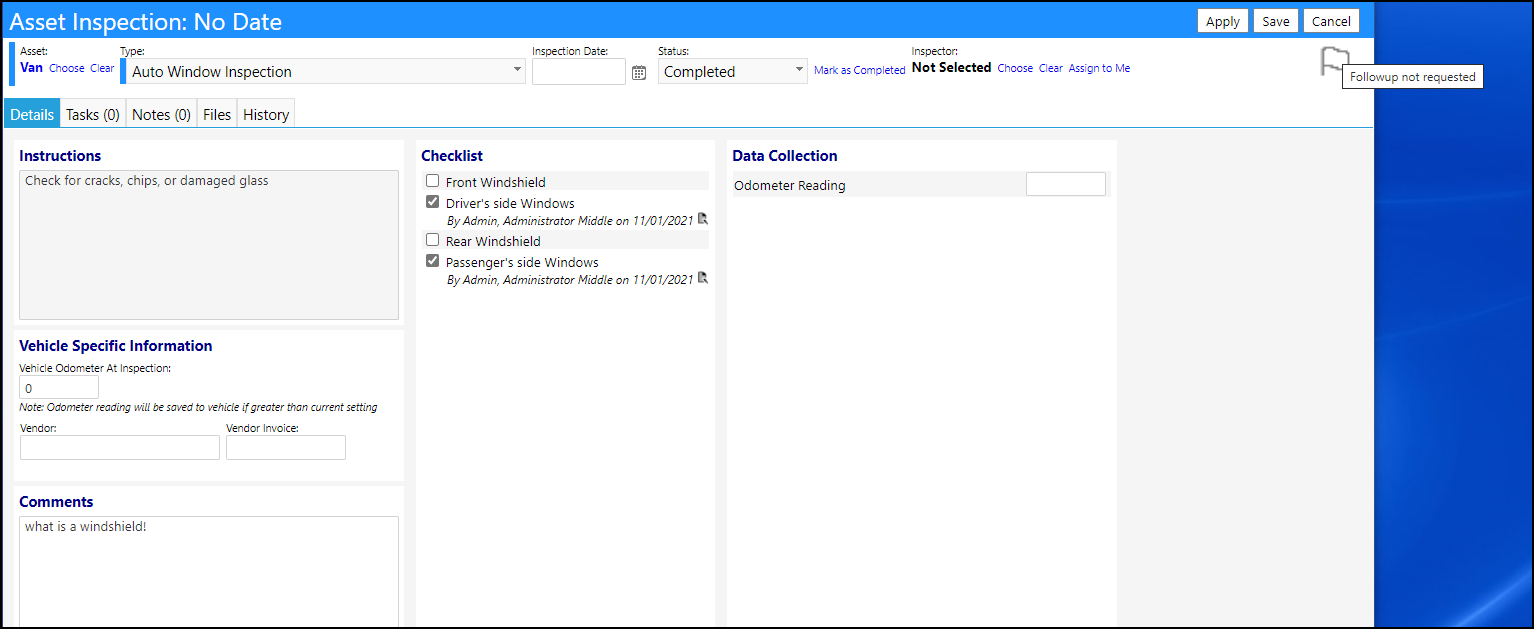Open the Status dropdown showing Completed
This screenshot has height=629, width=1534.
733,71
